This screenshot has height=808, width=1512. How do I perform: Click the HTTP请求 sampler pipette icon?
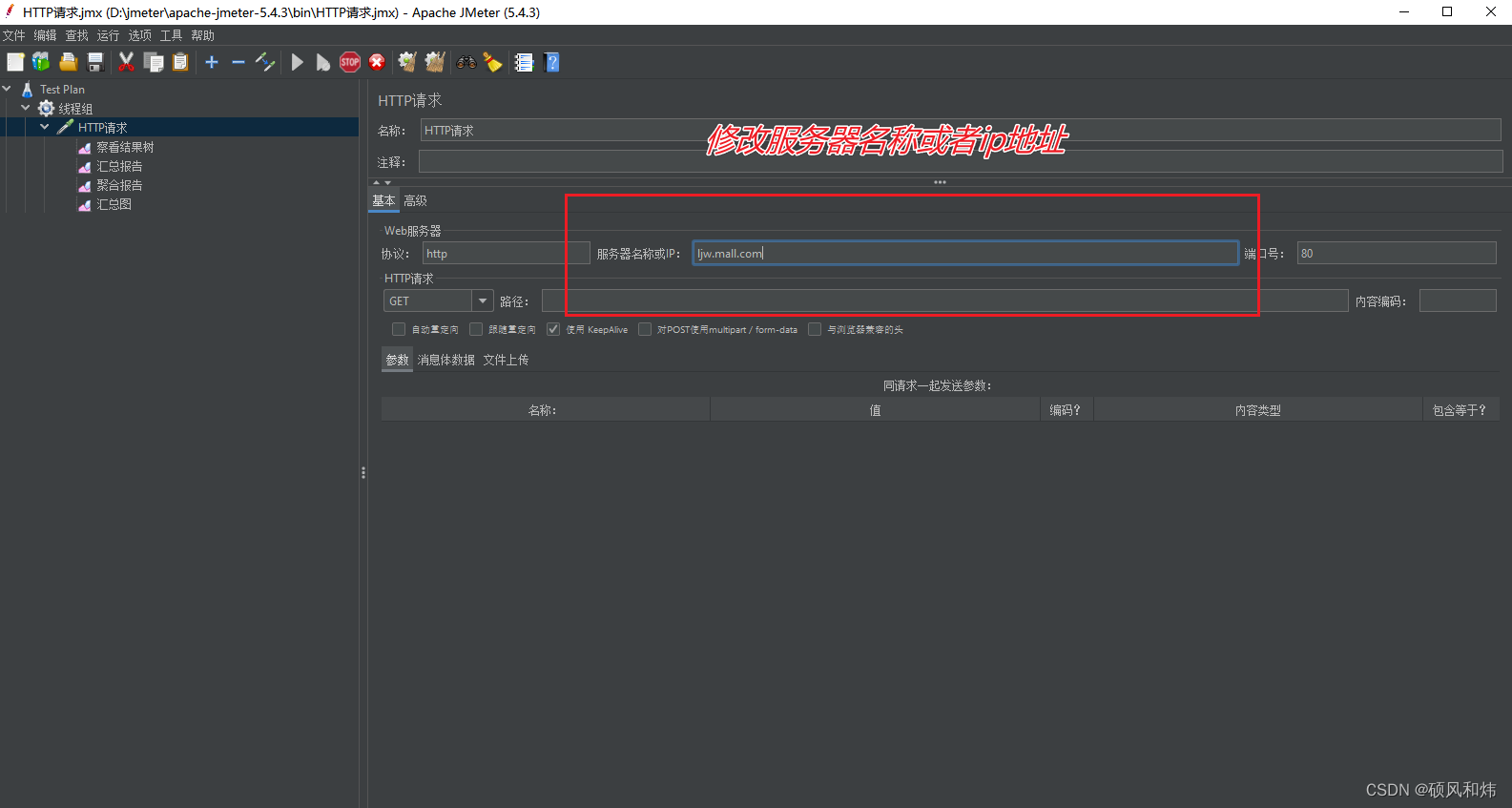[65, 127]
